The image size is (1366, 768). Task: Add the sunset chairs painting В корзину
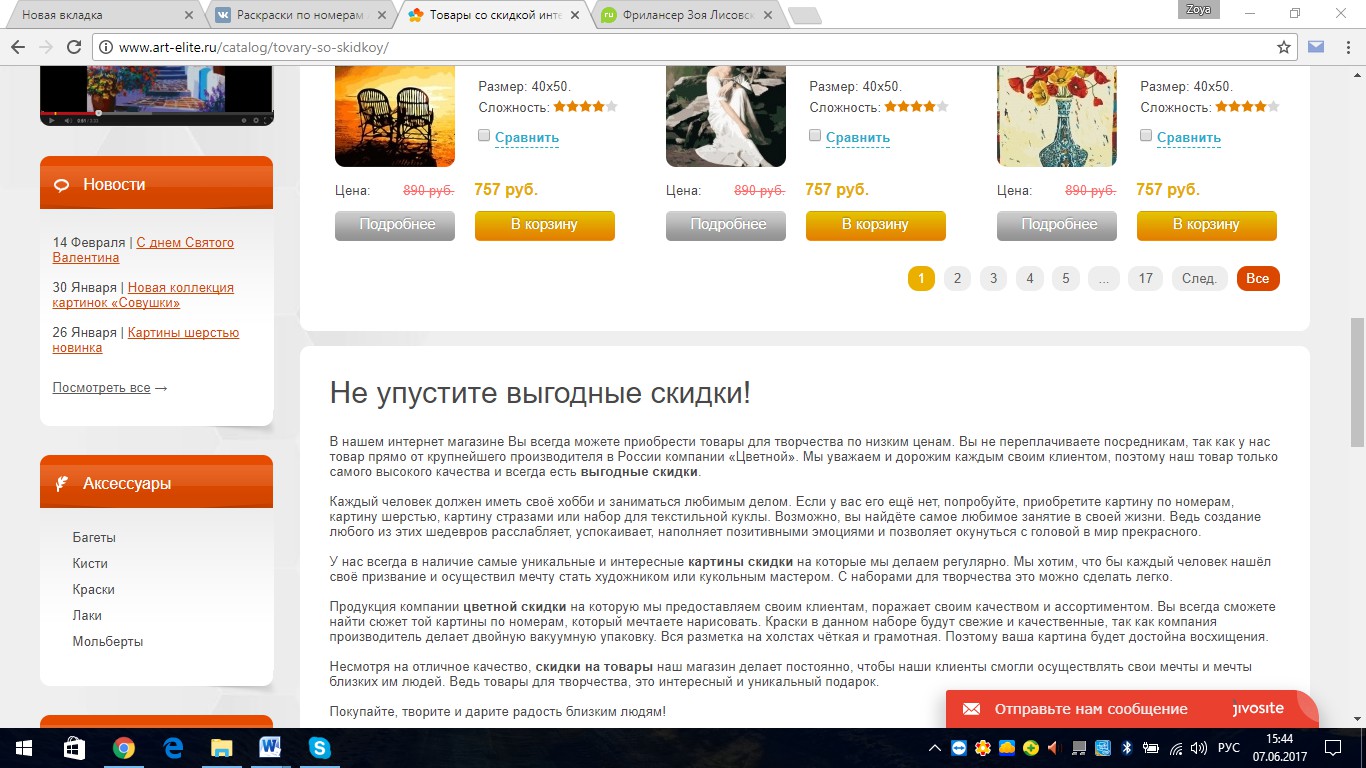544,225
